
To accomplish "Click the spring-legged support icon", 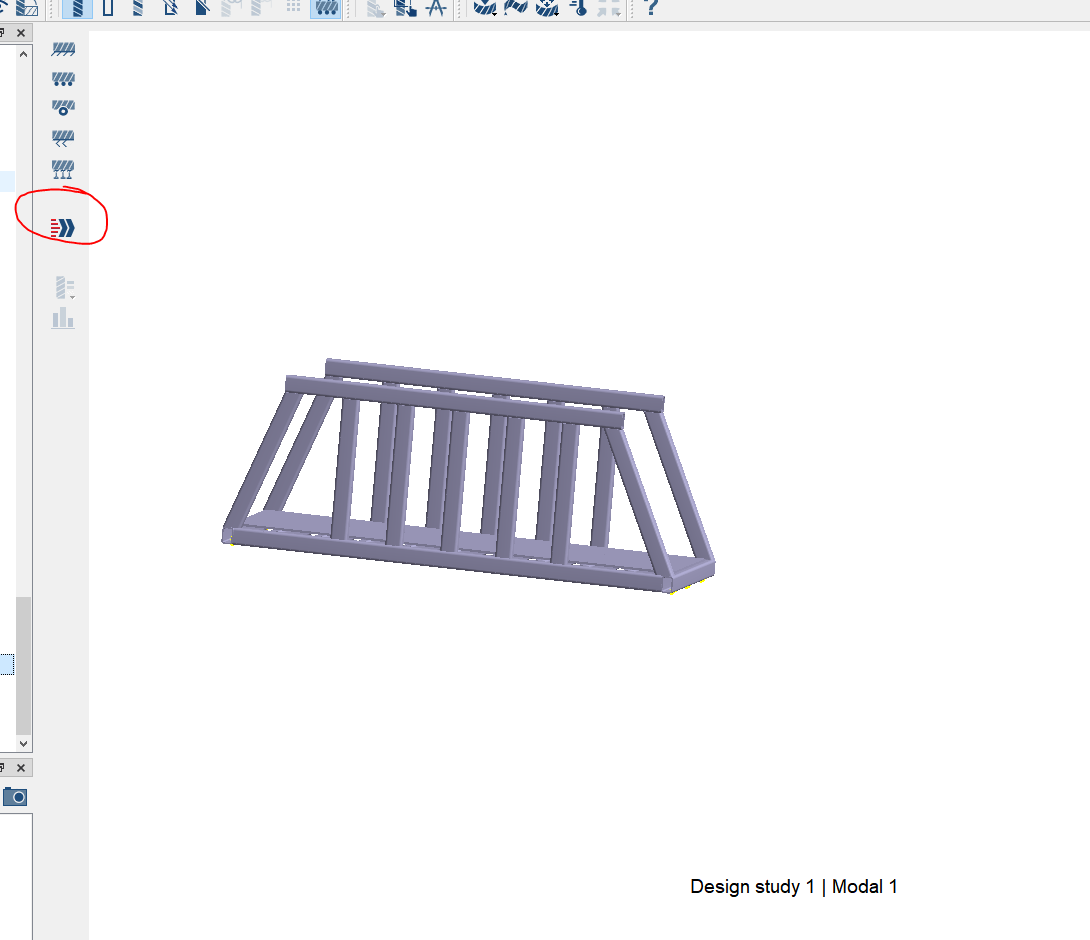I will pyautogui.click(x=64, y=169).
